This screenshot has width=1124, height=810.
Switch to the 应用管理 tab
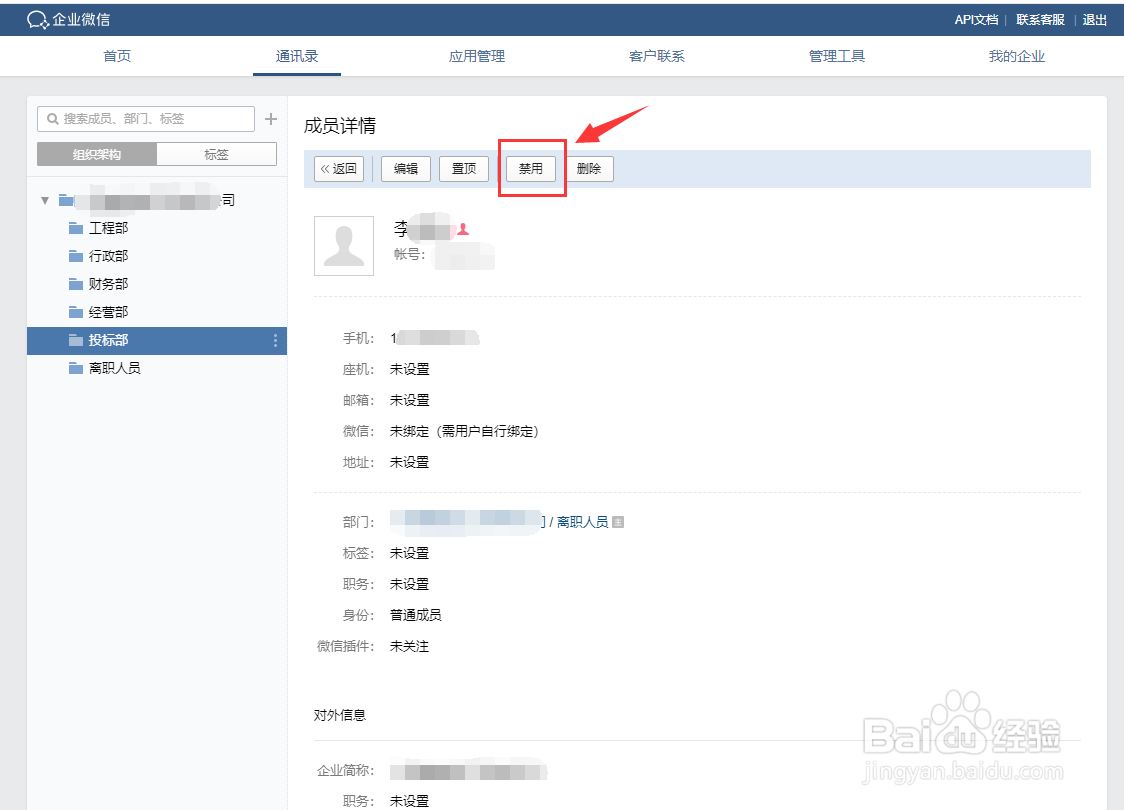tap(477, 56)
